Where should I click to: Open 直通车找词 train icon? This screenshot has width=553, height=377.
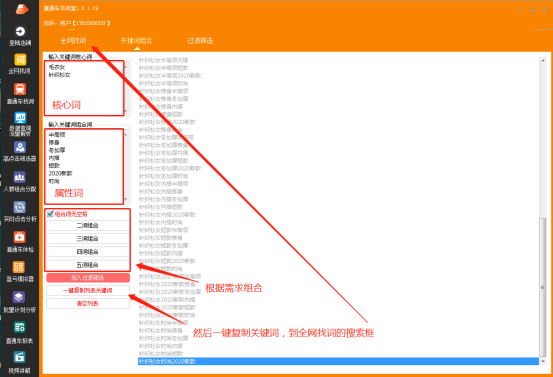click(x=20, y=89)
